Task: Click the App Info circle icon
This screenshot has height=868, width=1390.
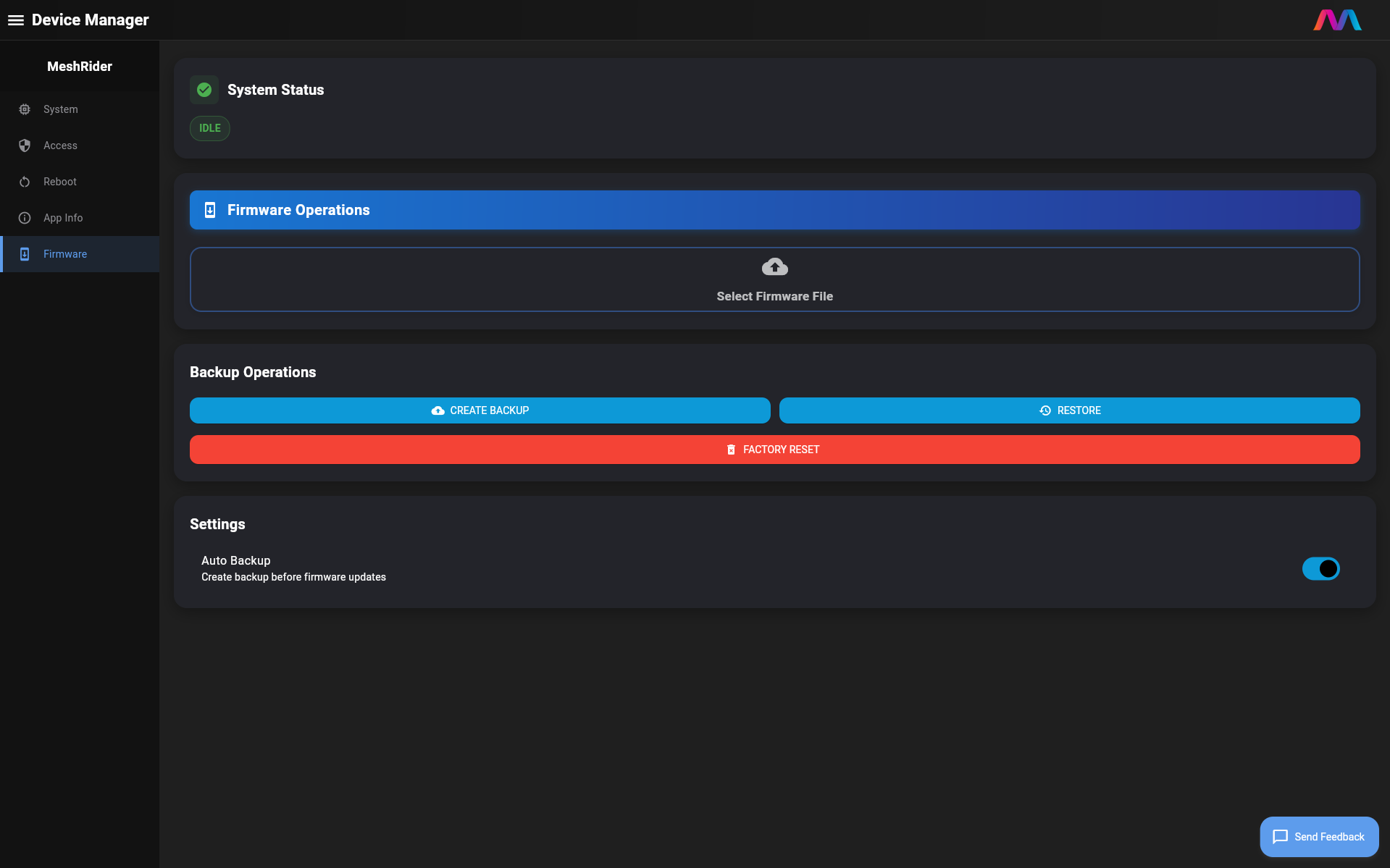Action: coord(25,218)
